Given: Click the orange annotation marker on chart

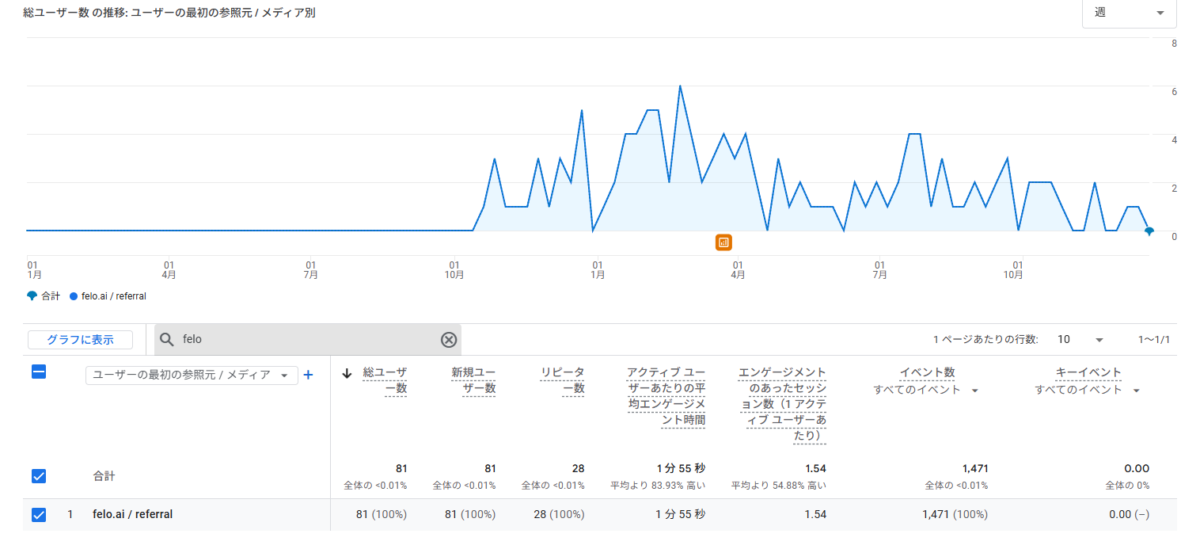Looking at the screenshot, I should (724, 242).
